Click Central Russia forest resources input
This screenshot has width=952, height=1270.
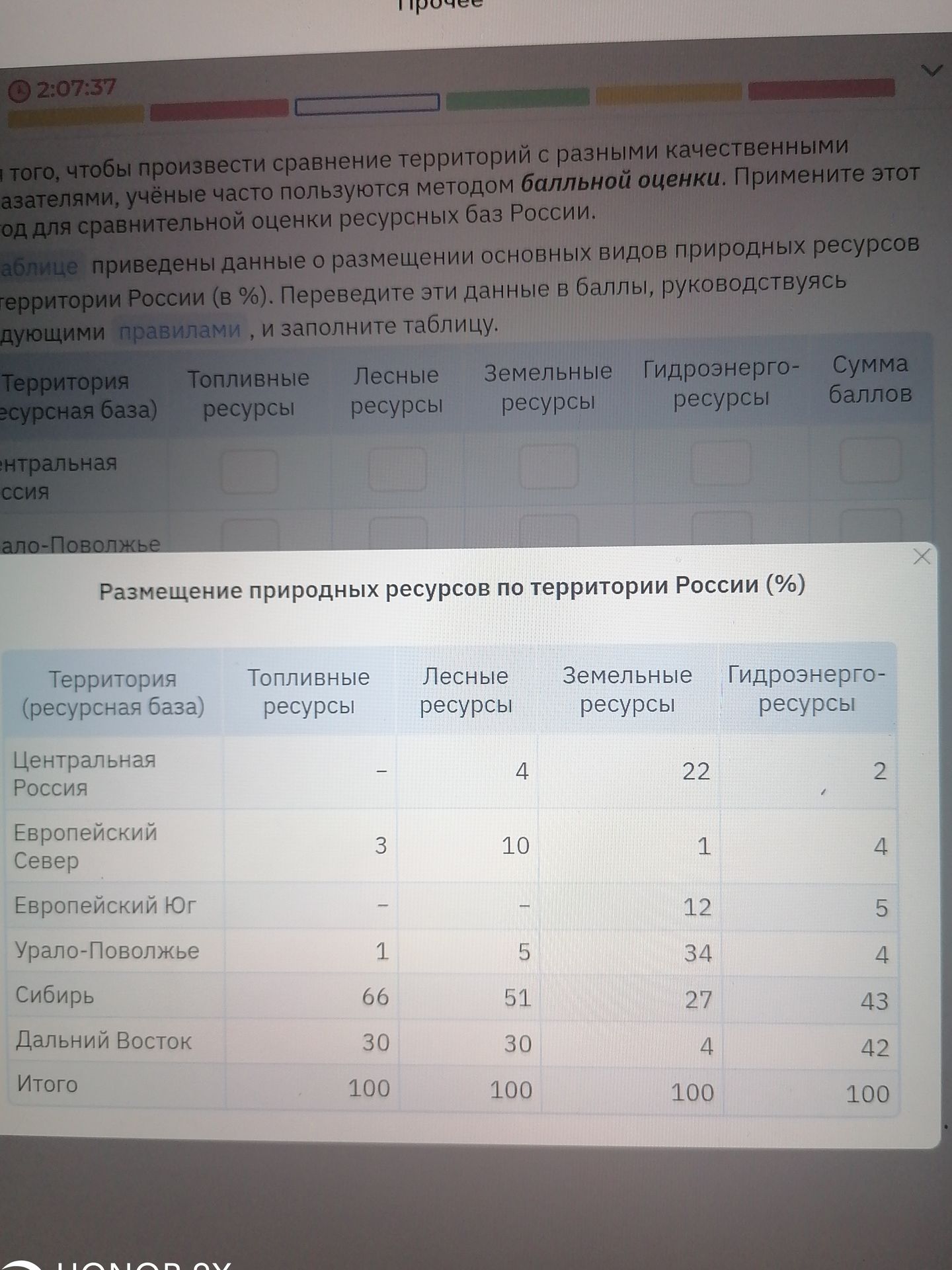(397, 468)
